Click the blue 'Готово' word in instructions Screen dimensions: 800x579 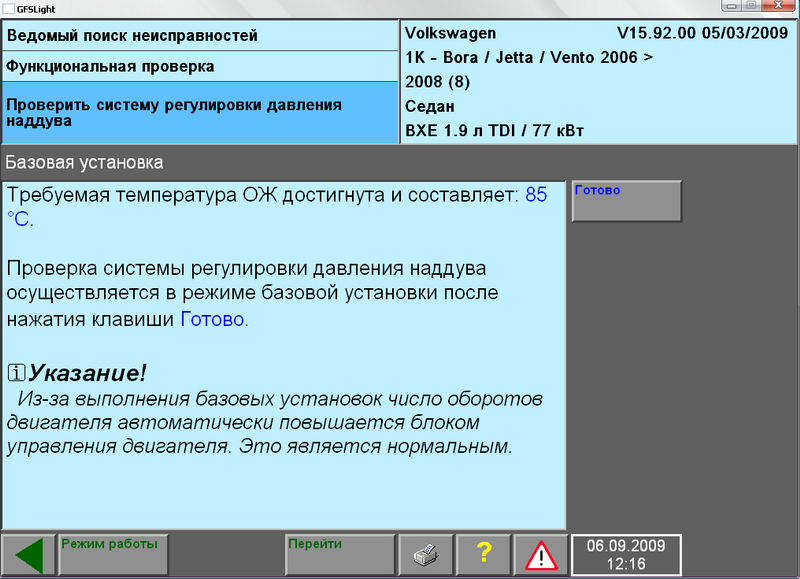(x=212, y=319)
